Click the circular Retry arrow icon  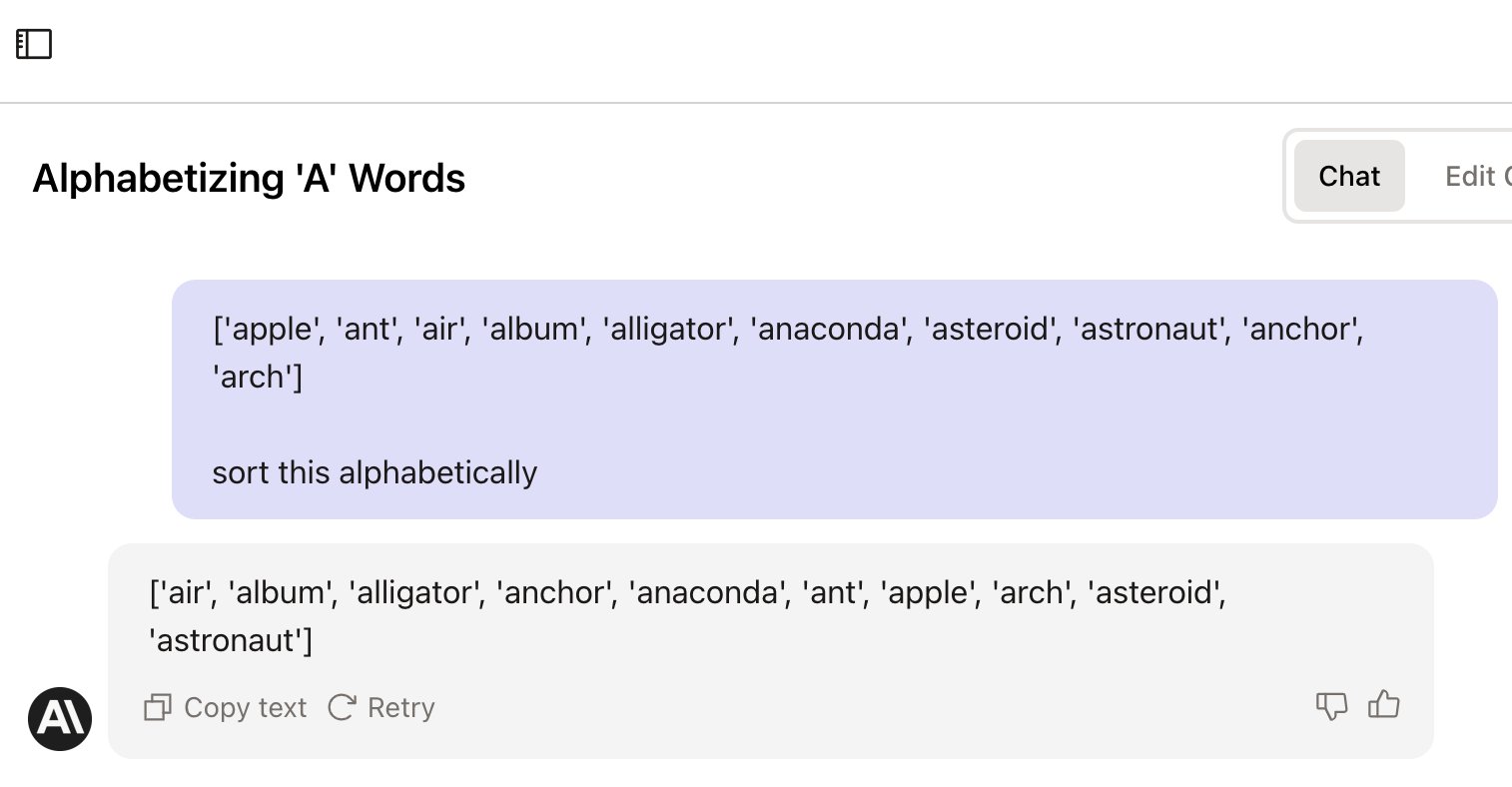[342, 707]
